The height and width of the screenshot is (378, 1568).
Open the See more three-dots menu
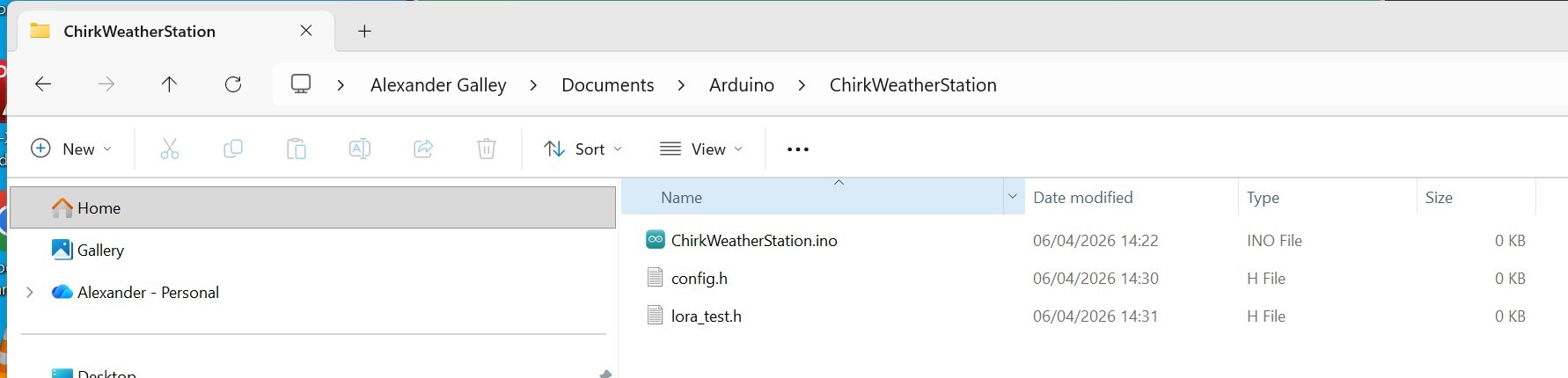797,149
